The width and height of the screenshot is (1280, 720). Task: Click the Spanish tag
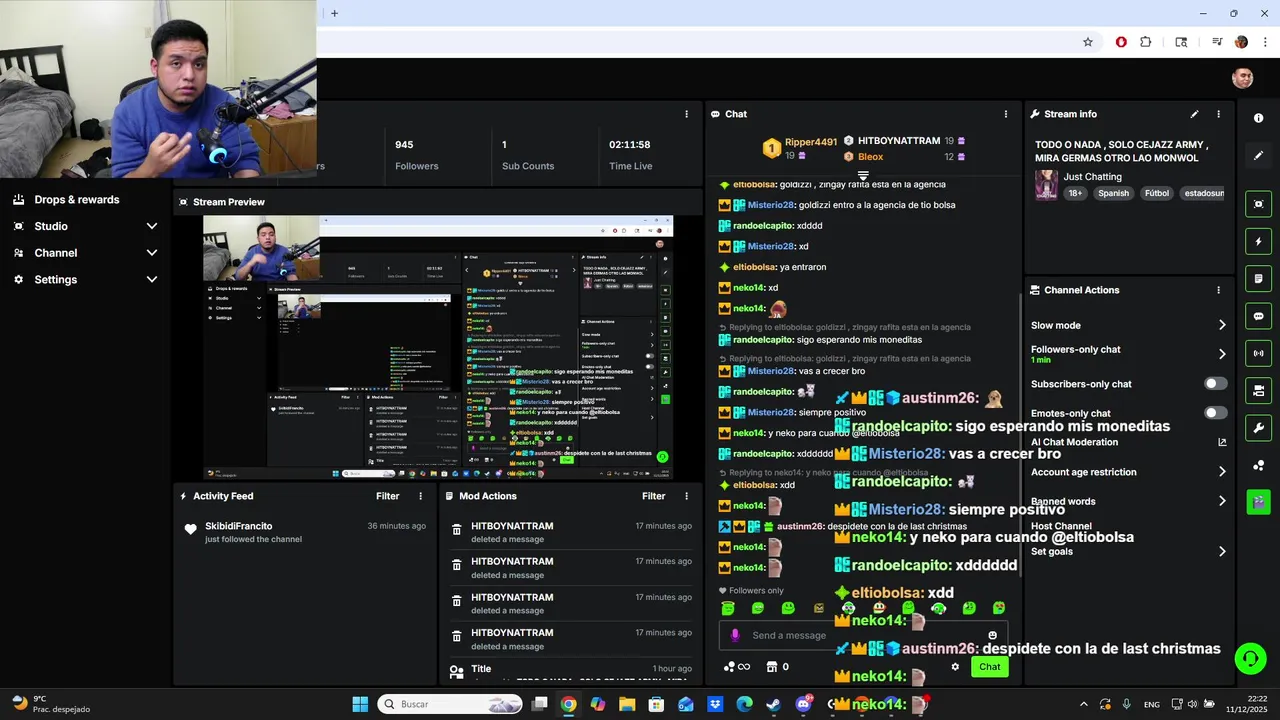1113,193
